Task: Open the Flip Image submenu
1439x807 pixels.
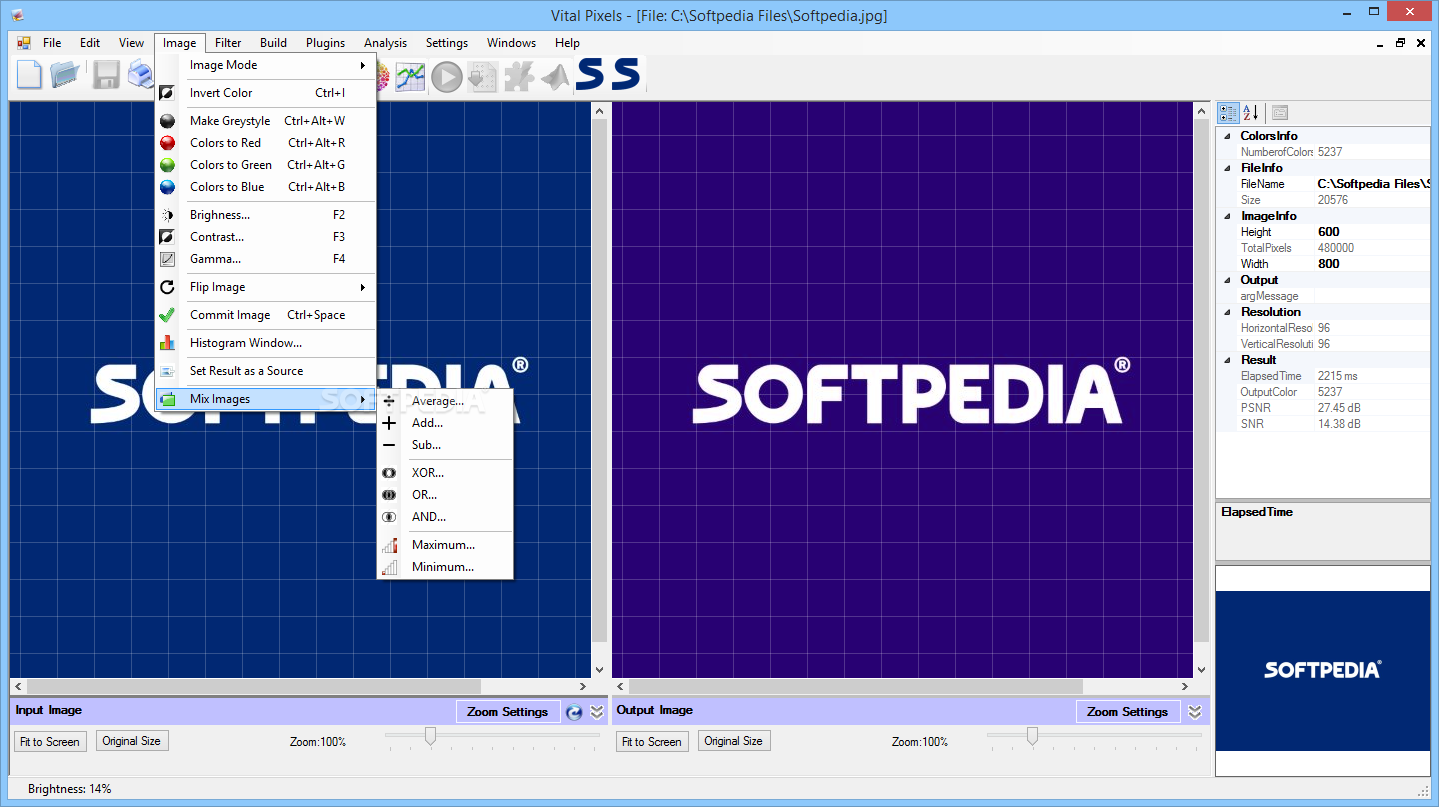Action: [x=266, y=287]
